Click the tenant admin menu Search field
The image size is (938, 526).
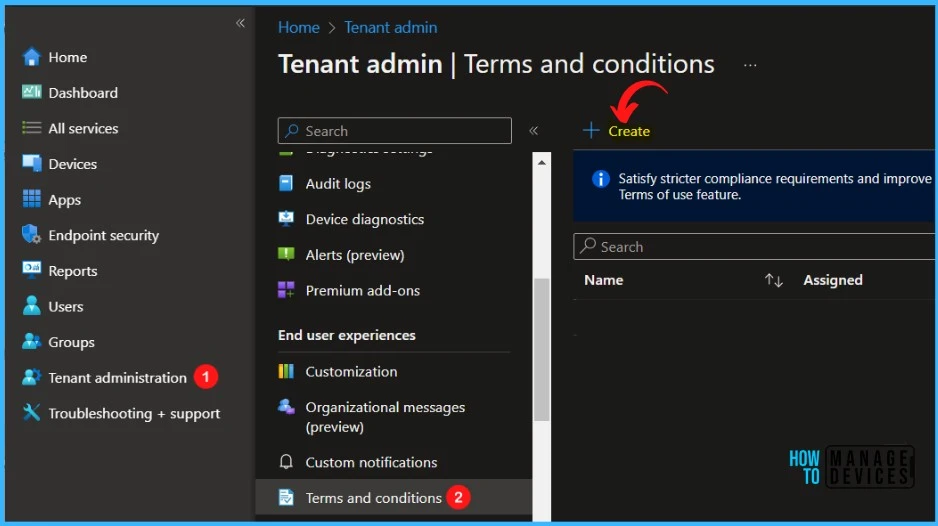click(x=394, y=130)
